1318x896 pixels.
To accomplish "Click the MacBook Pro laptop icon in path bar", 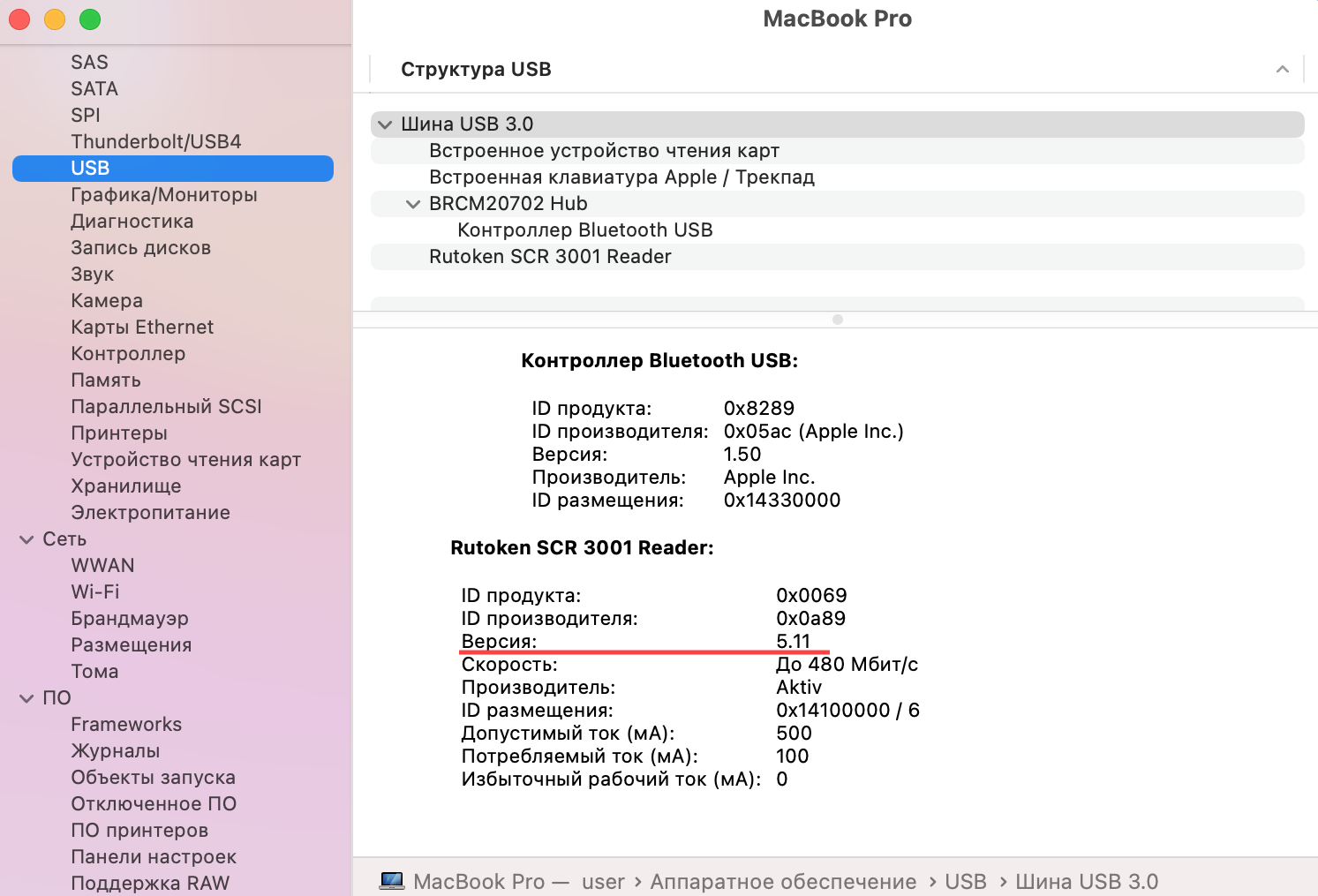I will 392,881.
